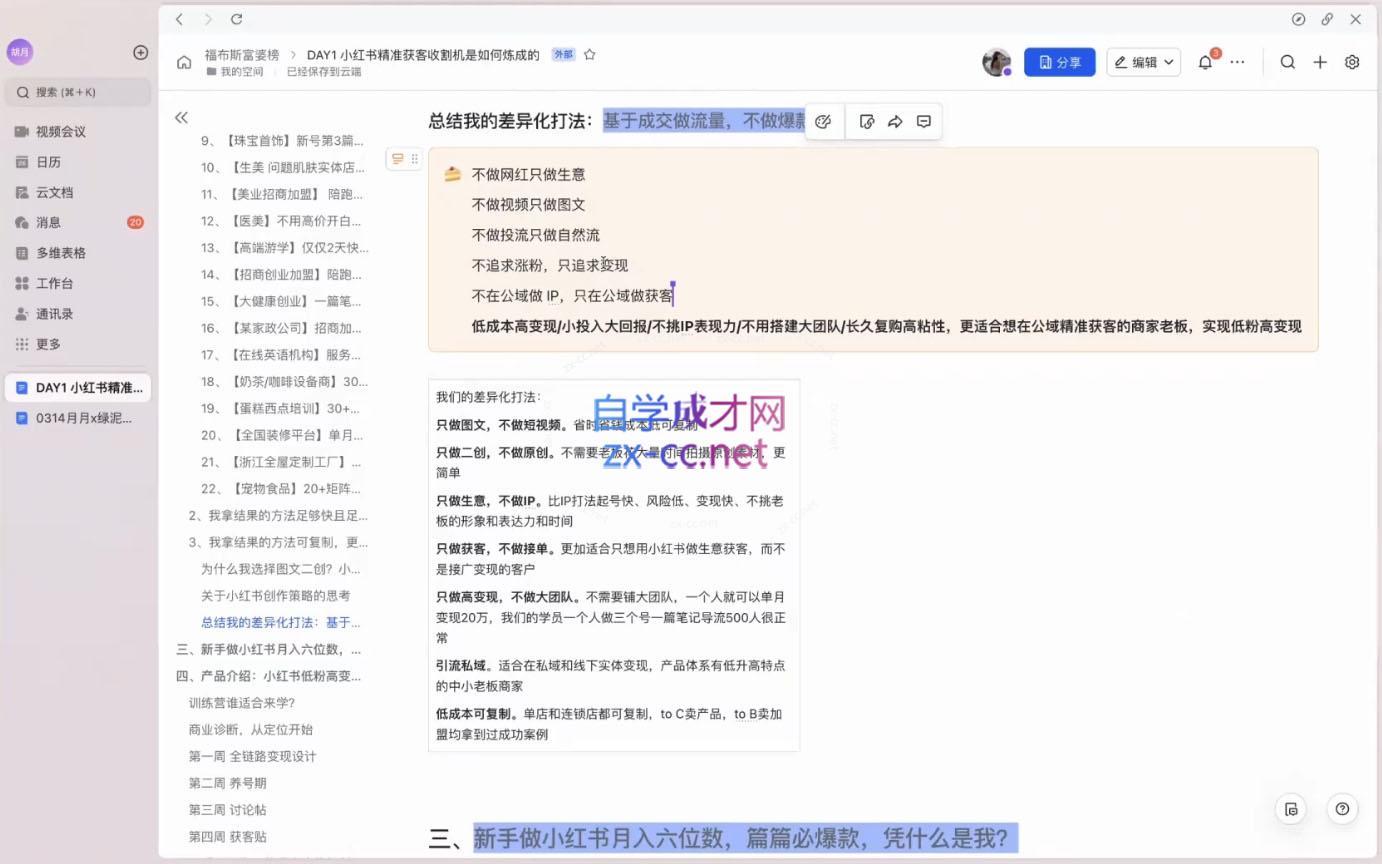Open the text highlight color palette

click(x=822, y=121)
